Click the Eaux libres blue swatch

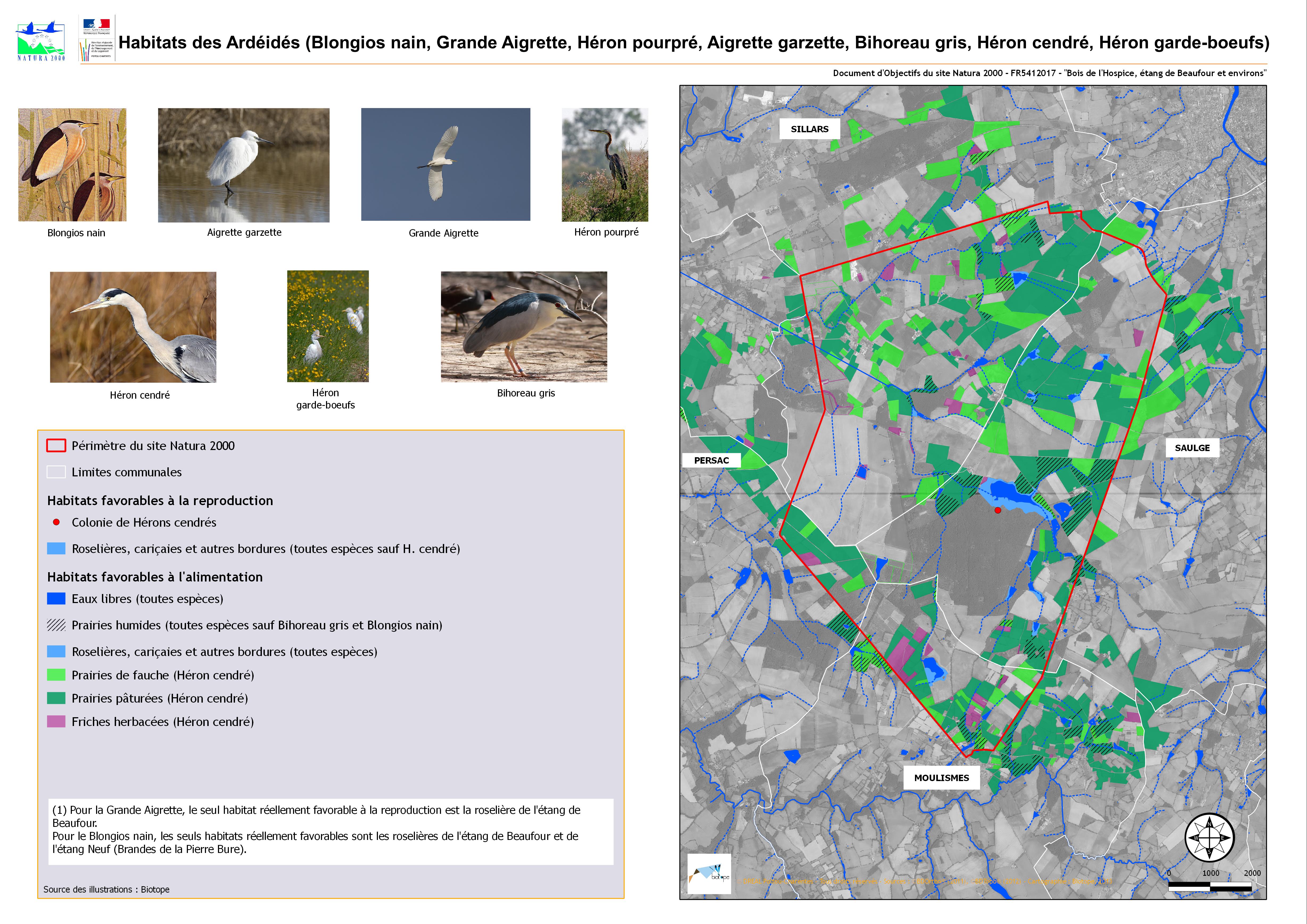tap(56, 599)
